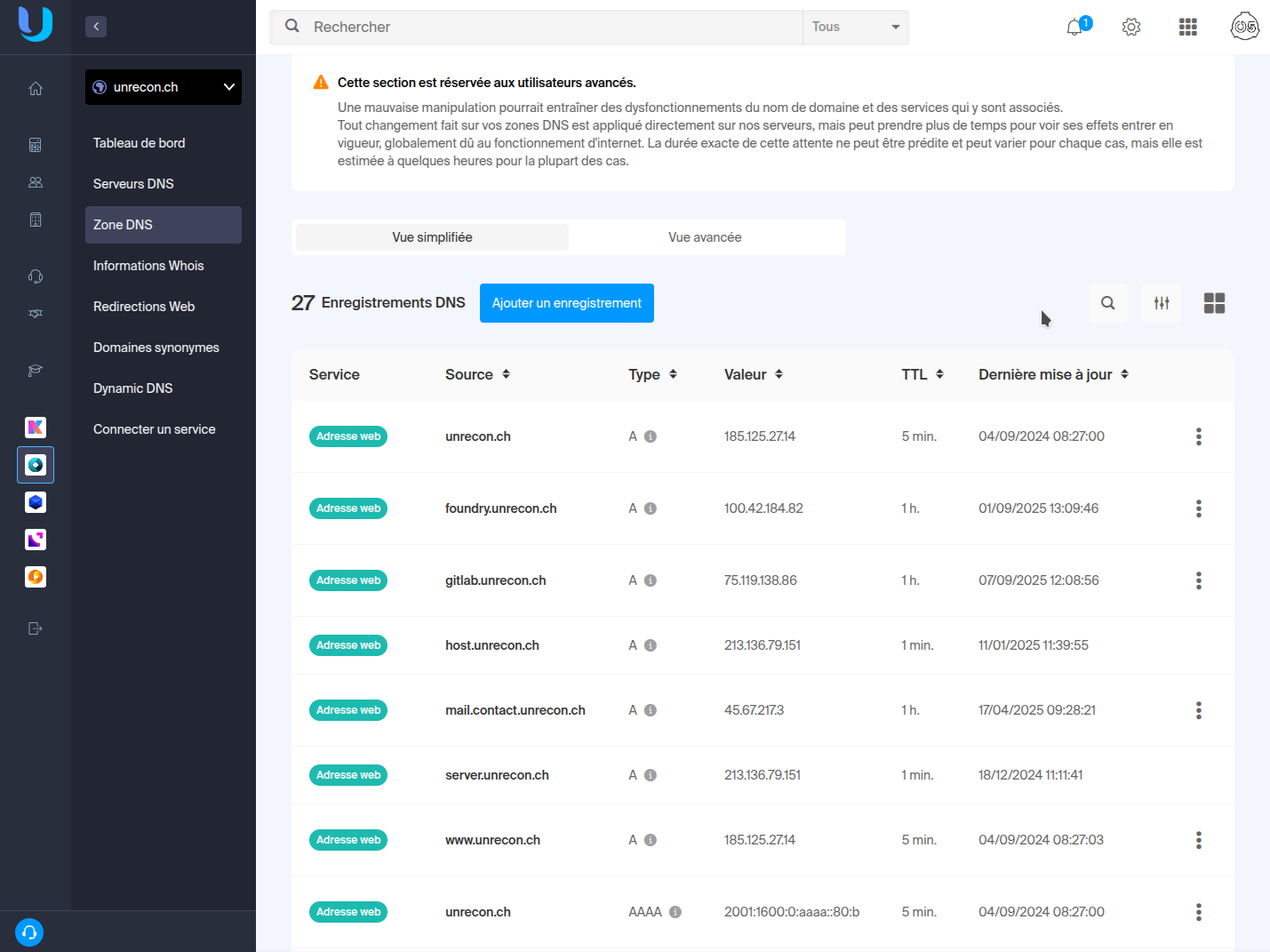Open Serveurs DNS menu item
Image resolution: width=1270 pixels, height=952 pixels.
(164, 184)
